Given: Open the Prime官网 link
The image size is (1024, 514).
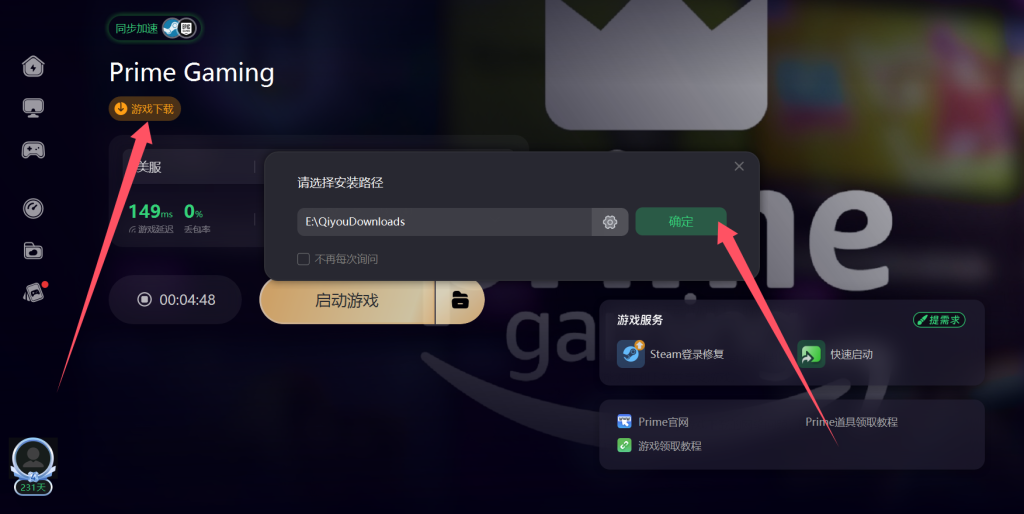Looking at the screenshot, I should tap(653, 422).
